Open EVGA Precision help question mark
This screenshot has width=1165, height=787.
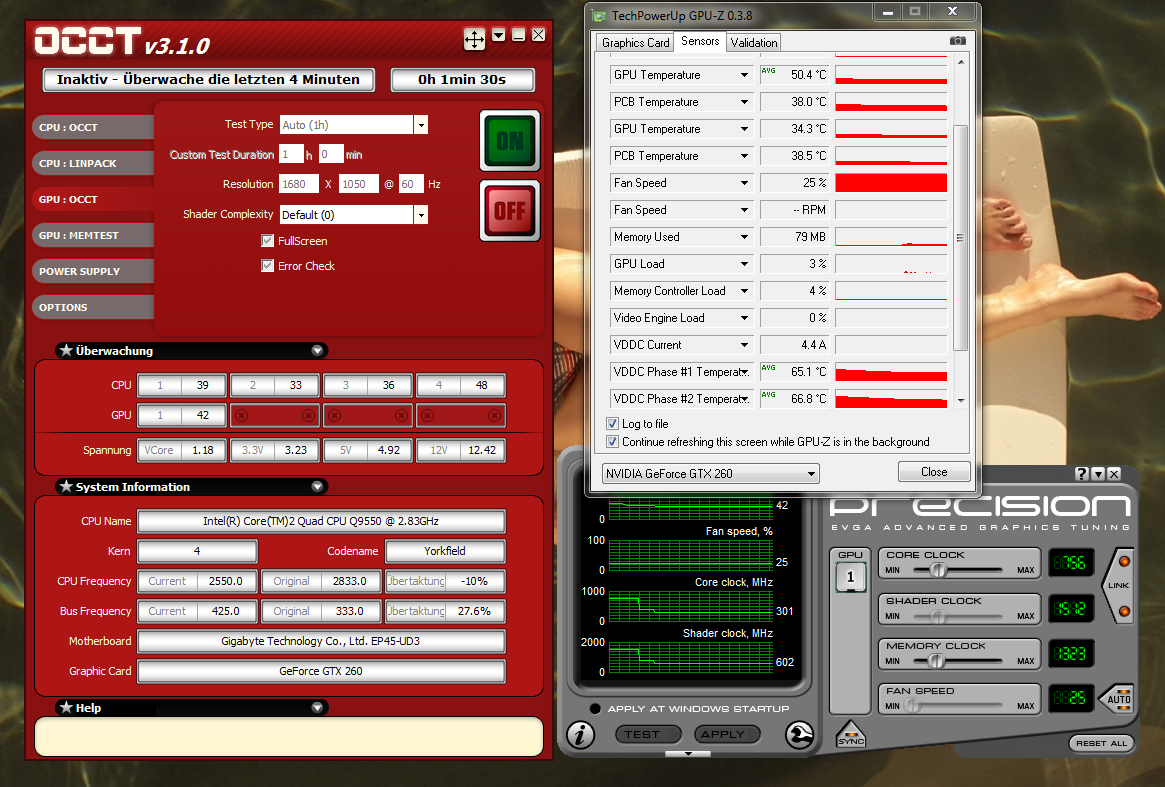tap(1083, 474)
